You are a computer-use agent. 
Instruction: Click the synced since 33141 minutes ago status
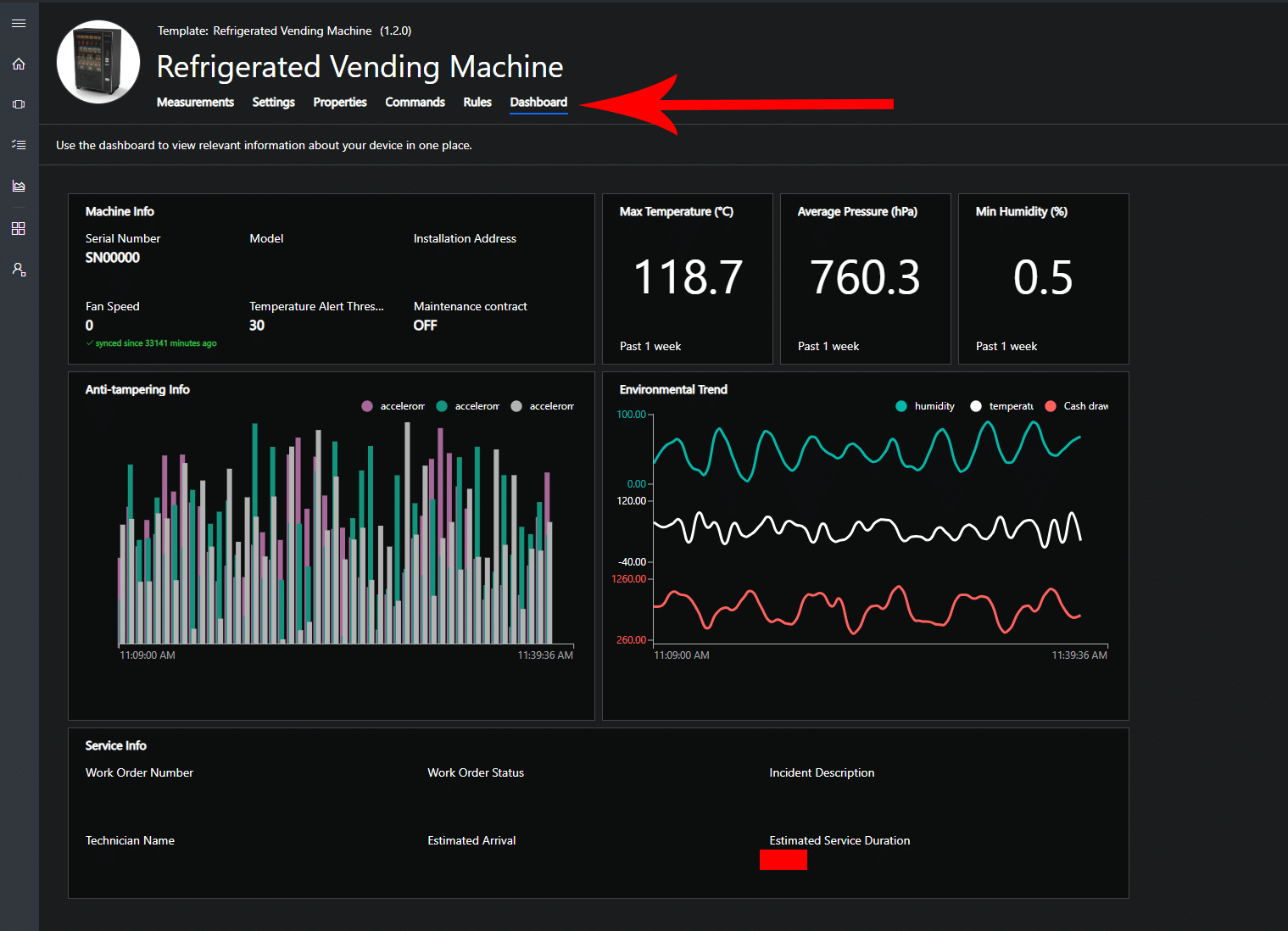click(151, 343)
